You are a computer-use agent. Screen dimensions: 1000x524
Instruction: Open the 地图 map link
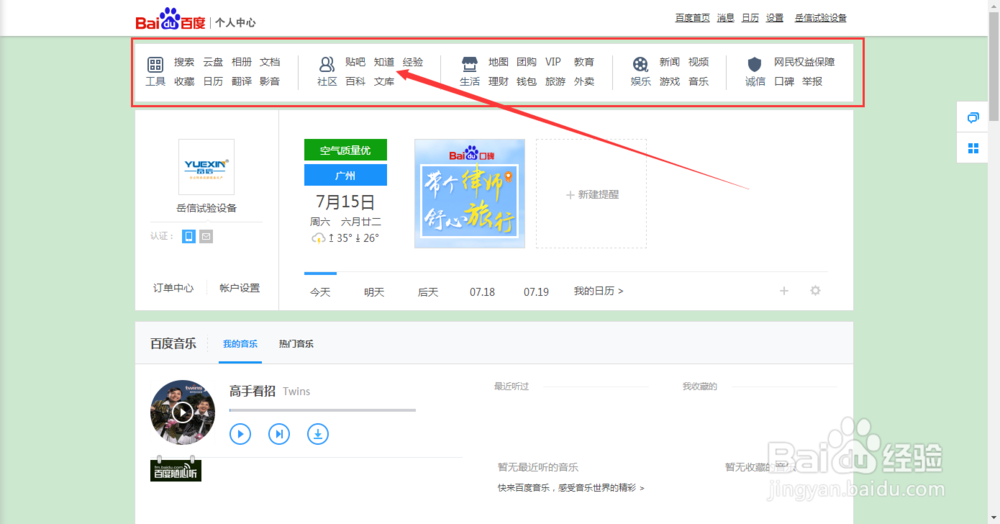tap(498, 62)
